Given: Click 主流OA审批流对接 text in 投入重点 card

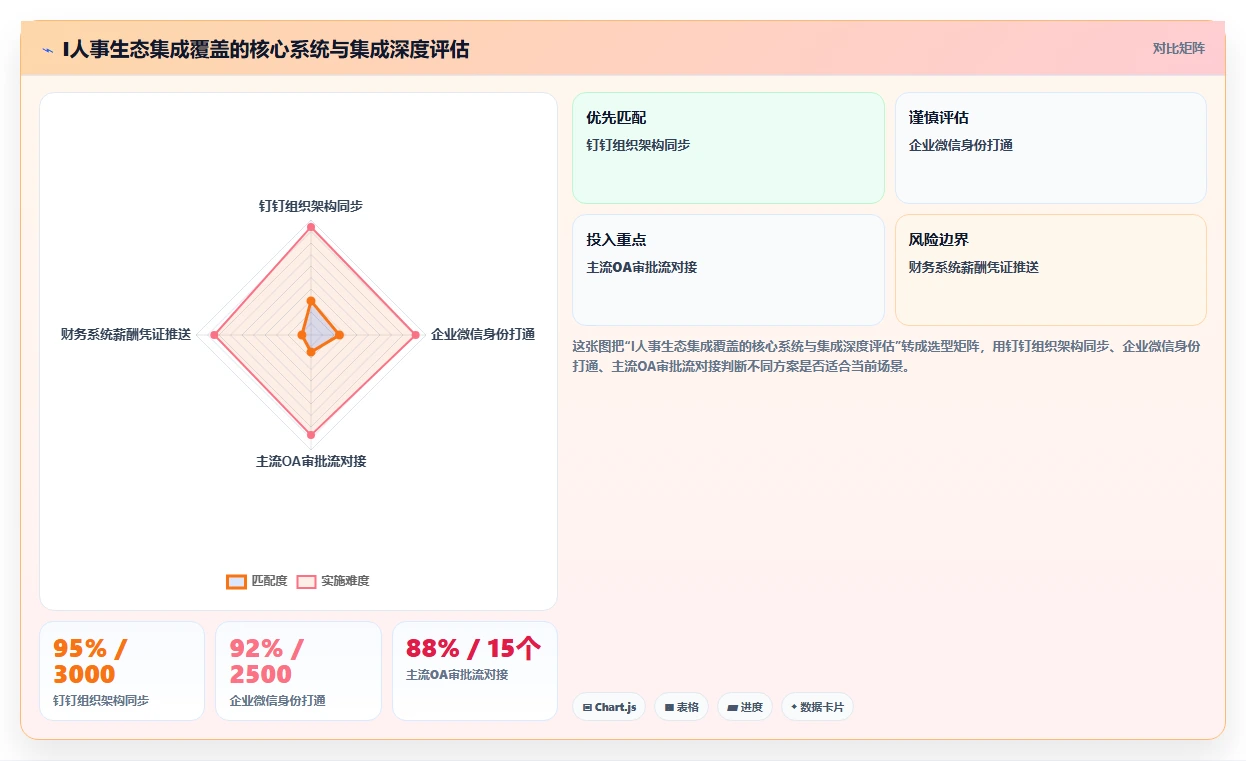Looking at the screenshot, I should point(642,267).
